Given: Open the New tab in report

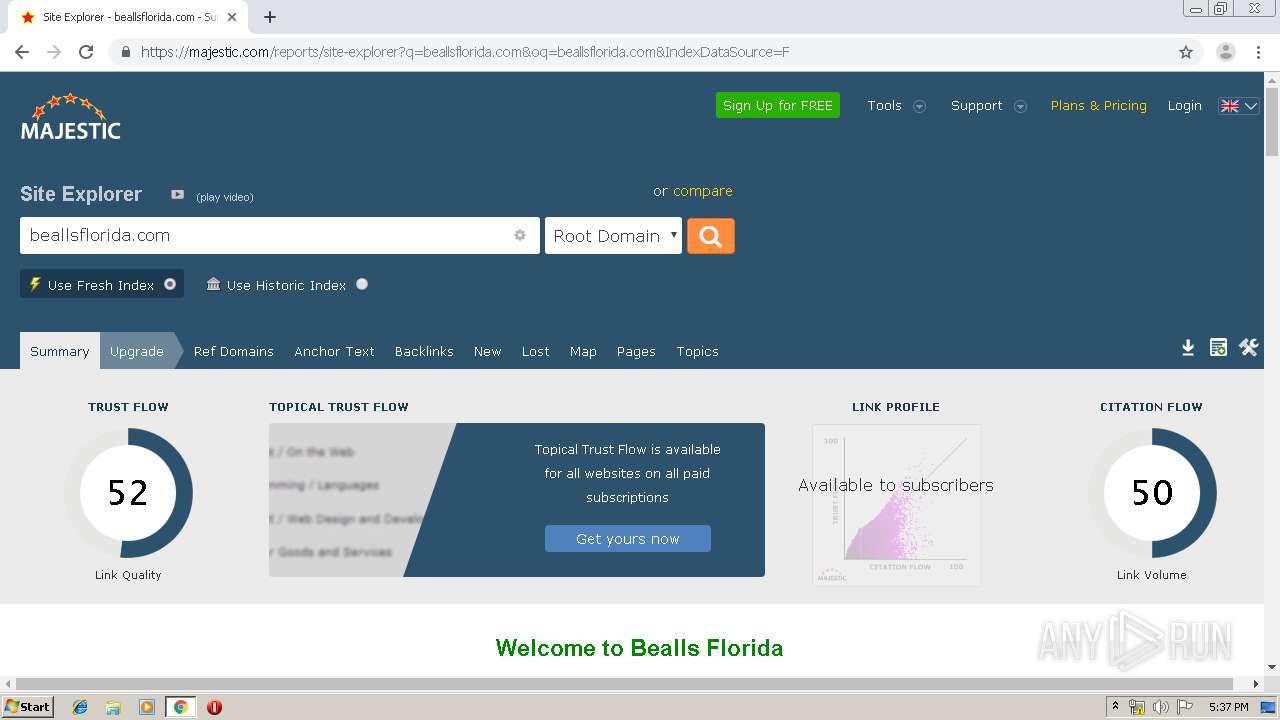Looking at the screenshot, I should [488, 351].
